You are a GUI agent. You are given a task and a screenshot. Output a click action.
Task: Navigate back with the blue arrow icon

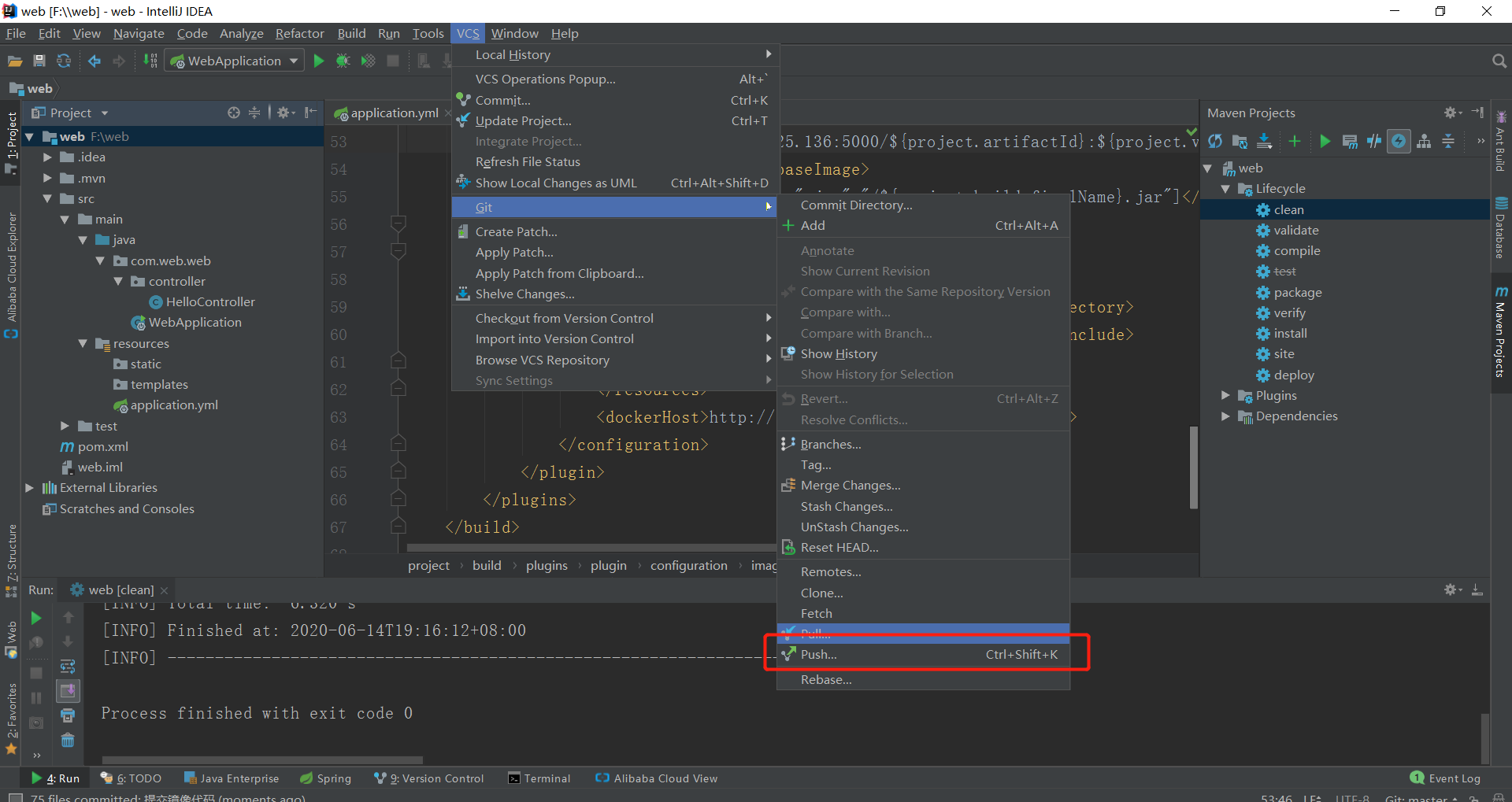94,61
